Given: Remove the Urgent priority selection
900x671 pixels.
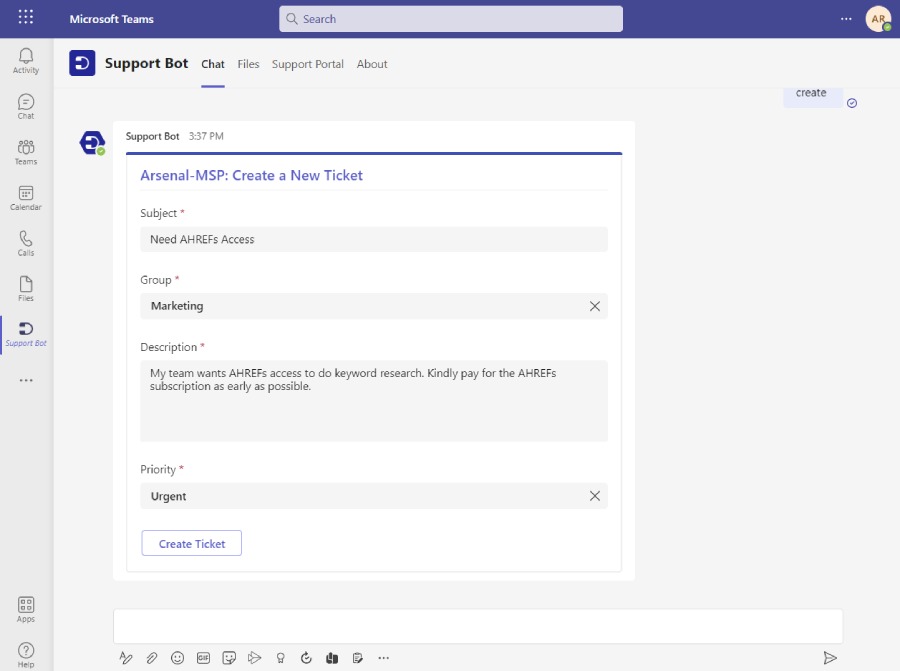Looking at the screenshot, I should (x=595, y=496).
